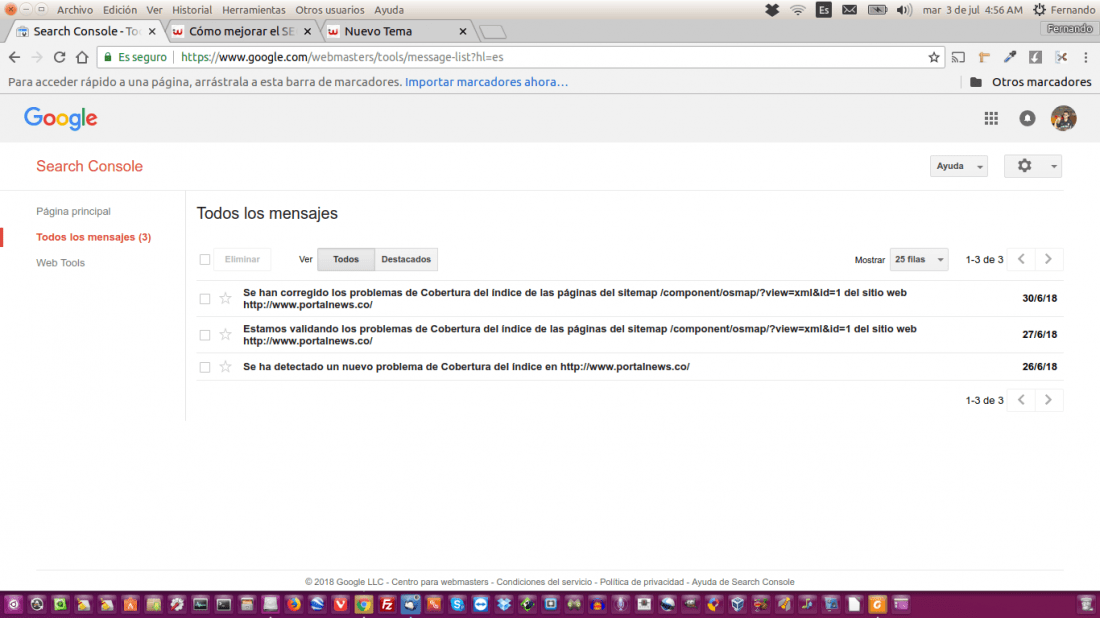Screen dimensions: 1100x618
Task: Click the 'Política de privacidad' footer link
Action: (641, 582)
